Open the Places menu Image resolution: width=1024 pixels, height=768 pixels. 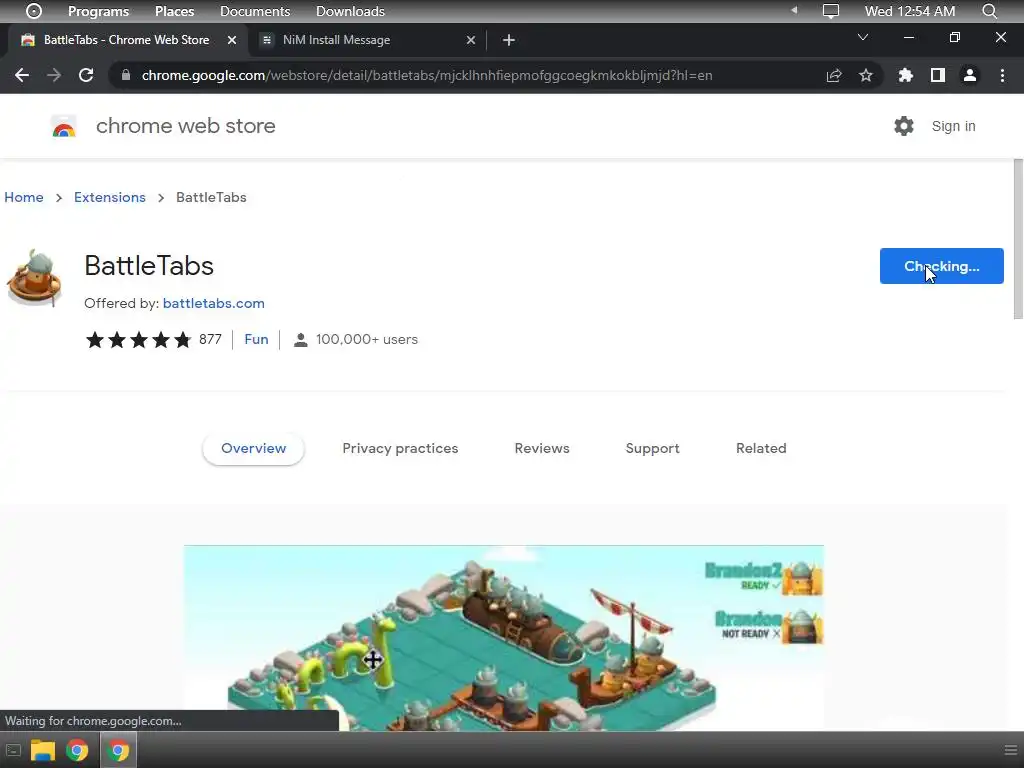(x=174, y=11)
